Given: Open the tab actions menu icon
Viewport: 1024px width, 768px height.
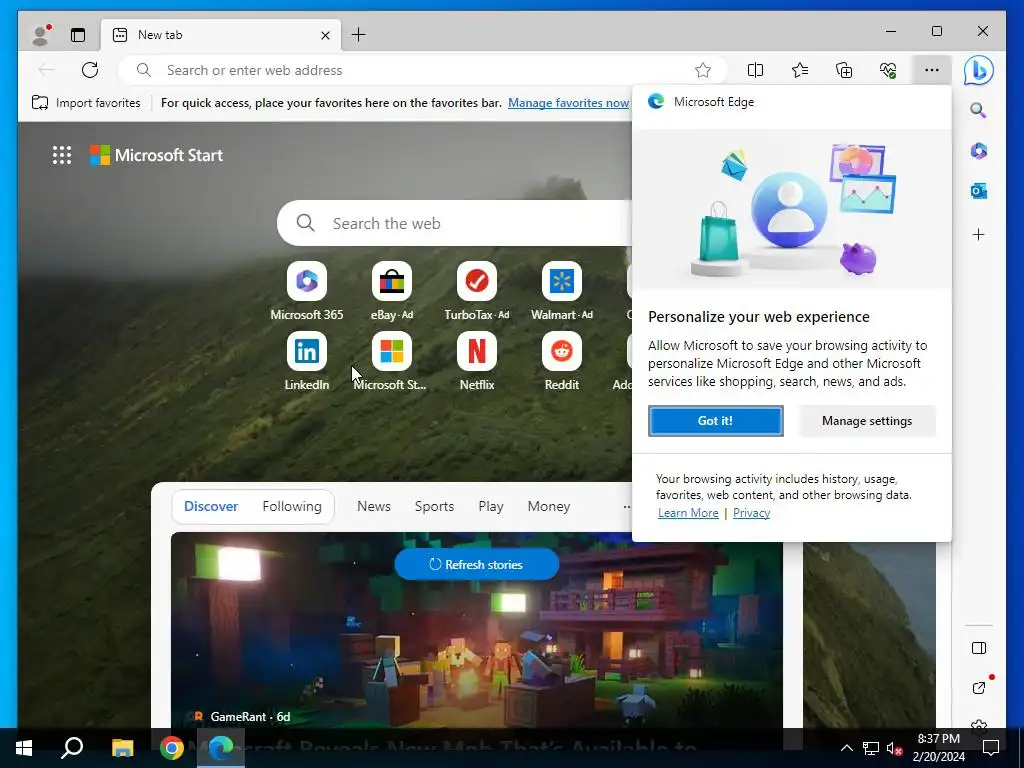Looking at the screenshot, I should (78, 35).
